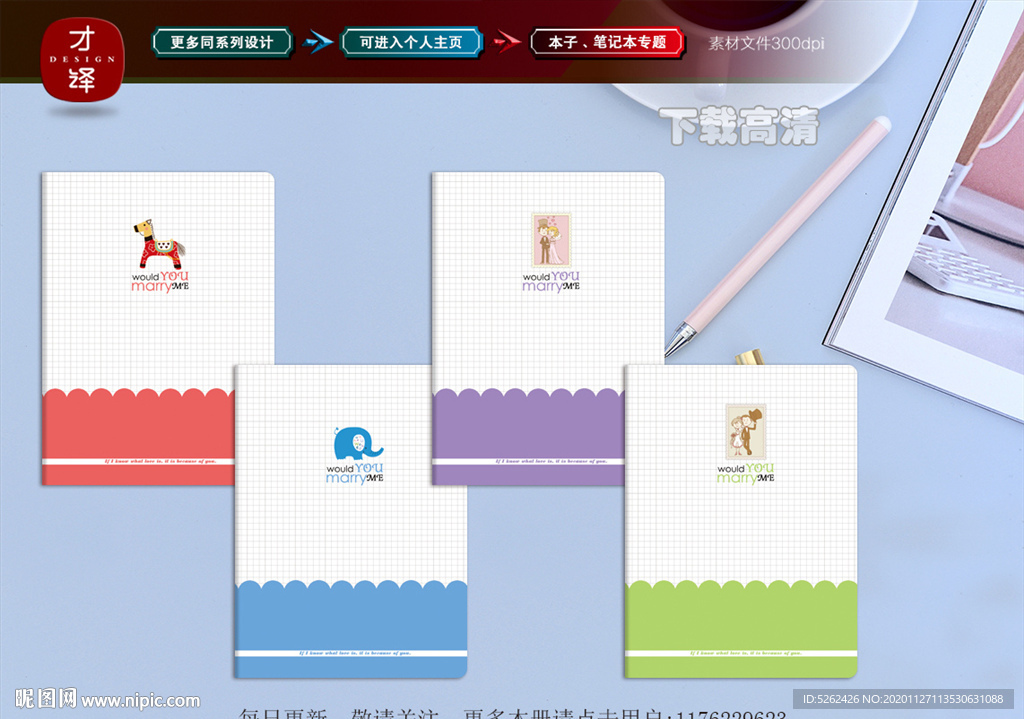Click would YOU marry ME text on green notebook
This screenshot has width=1024, height=719.
745,473
